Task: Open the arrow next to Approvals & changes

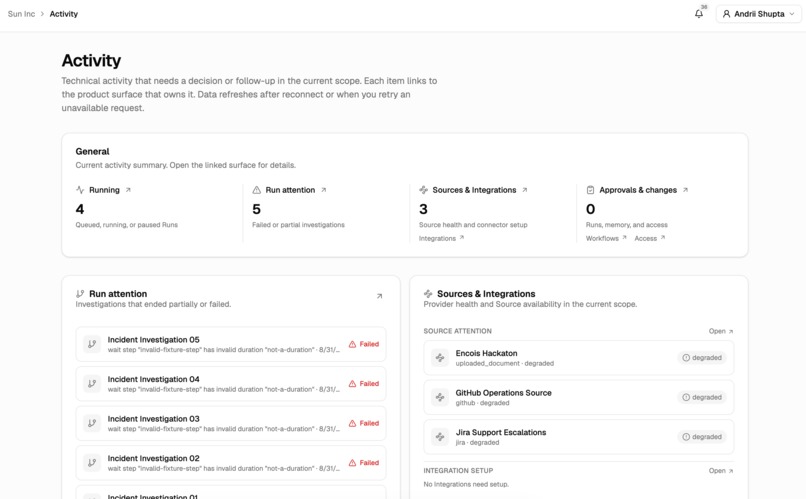Action: coord(685,190)
